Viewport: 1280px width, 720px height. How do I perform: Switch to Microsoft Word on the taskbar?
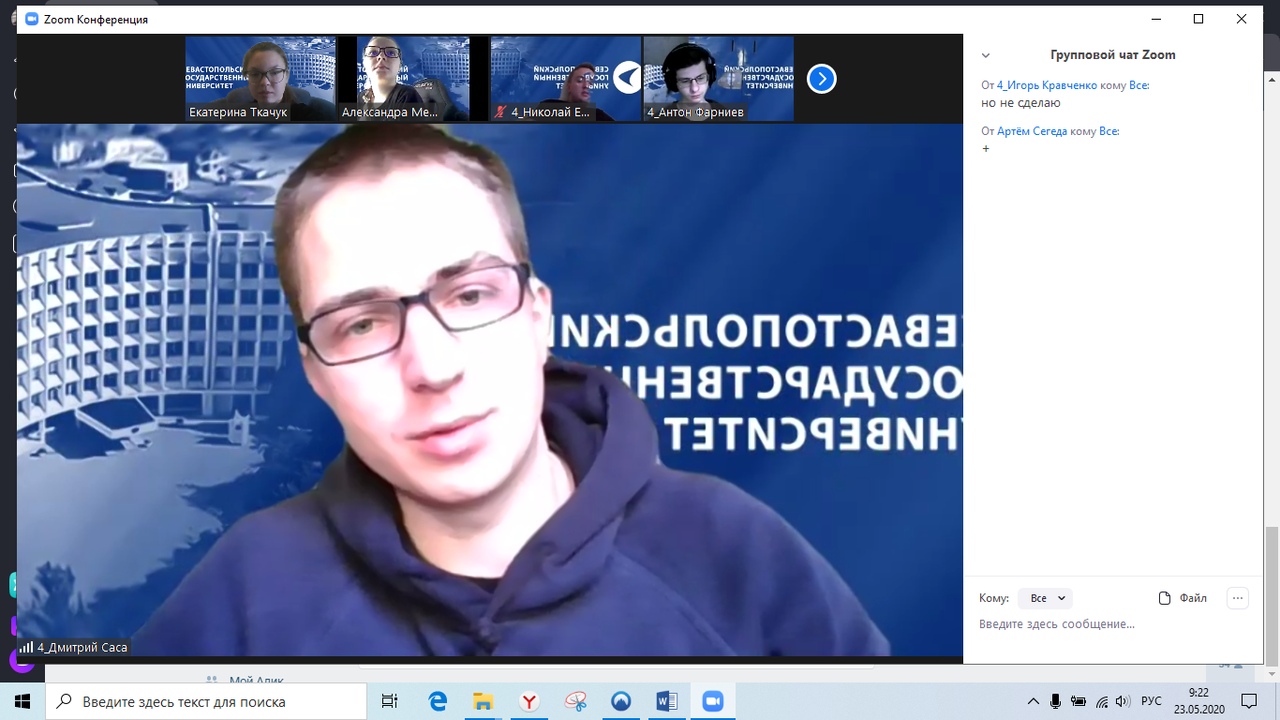coord(667,701)
